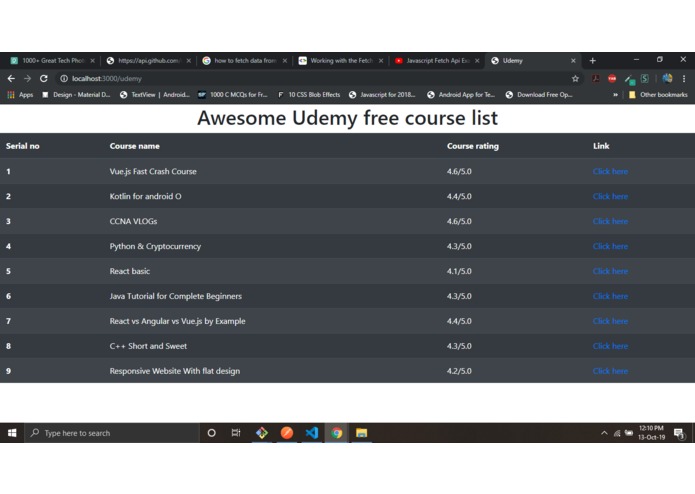Screen dimensions: 695x494
Task: Open the Android App for Te... bookmark
Action: [x=461, y=95]
